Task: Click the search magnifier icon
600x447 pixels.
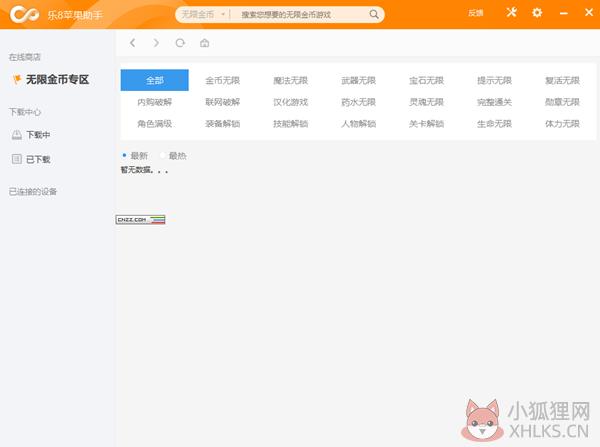Action: [374, 15]
